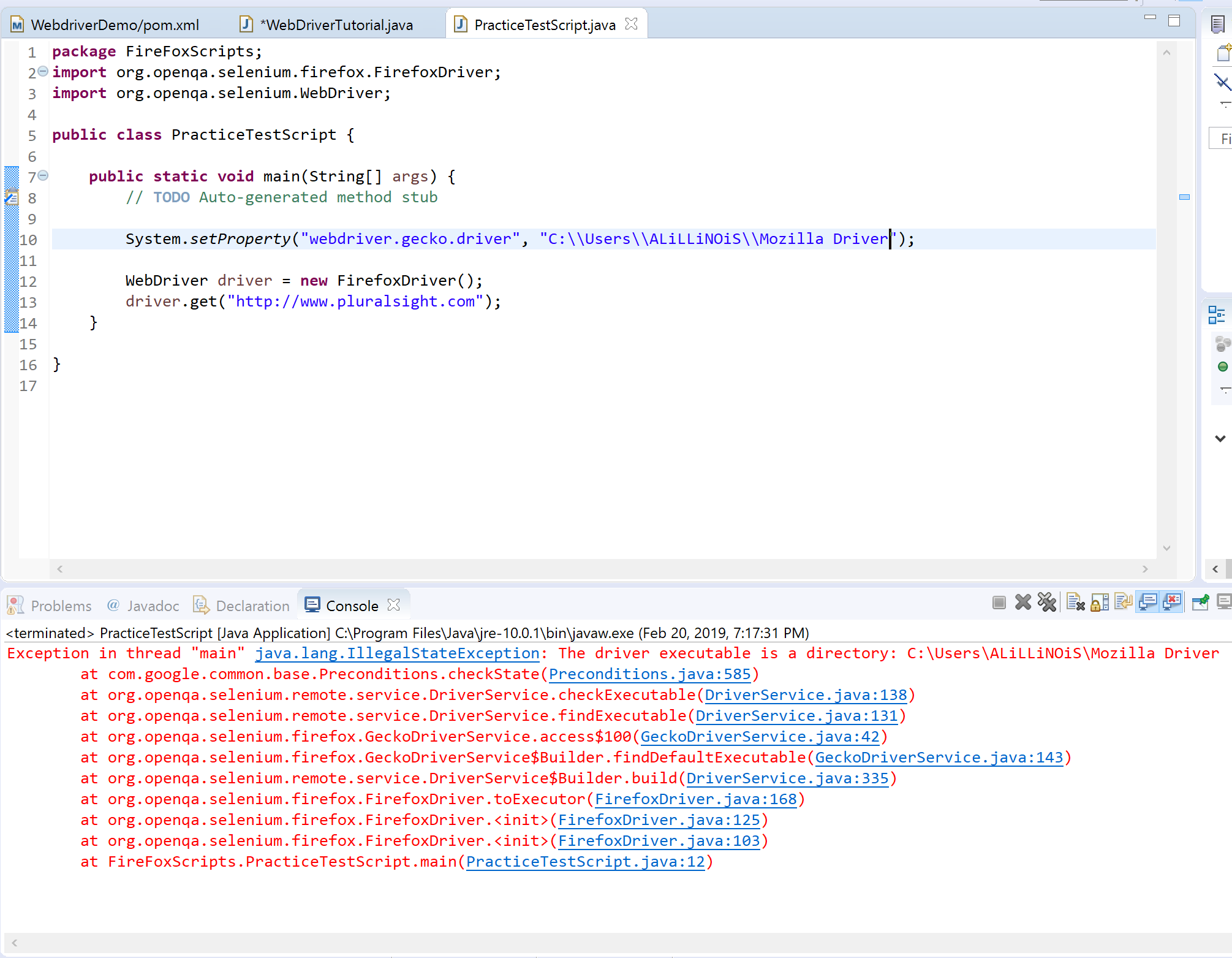Toggle show console when standard error changes
Image resolution: width=1232 pixels, height=958 pixels.
coord(1172,602)
